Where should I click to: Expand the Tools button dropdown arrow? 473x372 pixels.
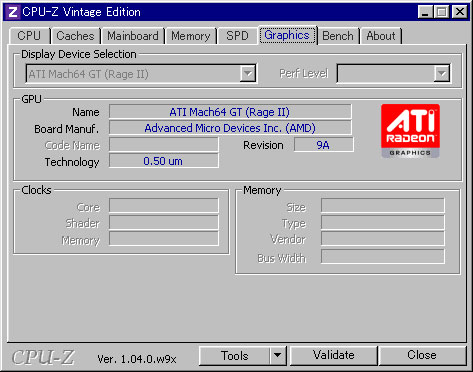coord(277,355)
